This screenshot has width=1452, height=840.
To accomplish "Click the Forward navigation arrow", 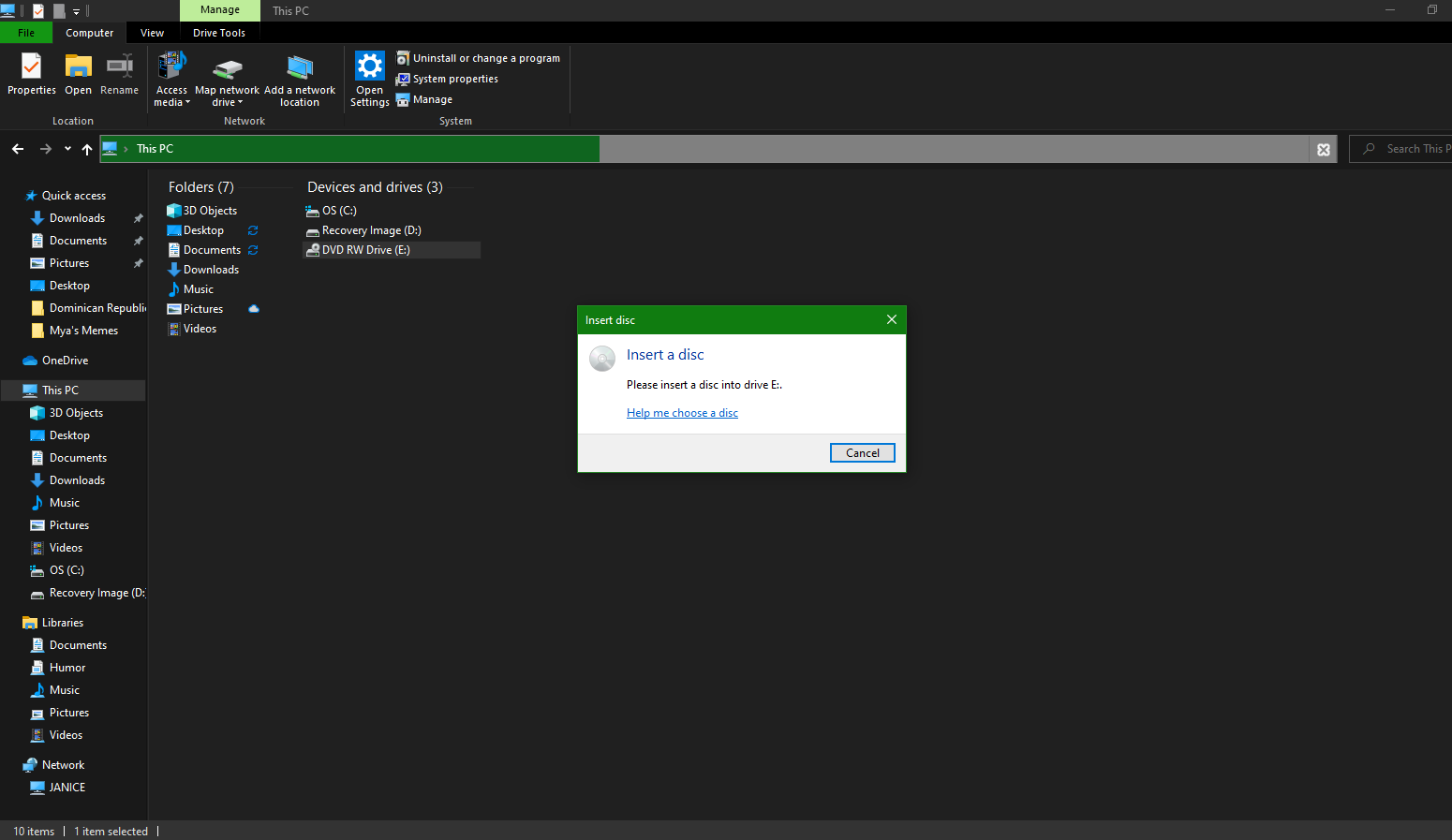I will point(46,149).
